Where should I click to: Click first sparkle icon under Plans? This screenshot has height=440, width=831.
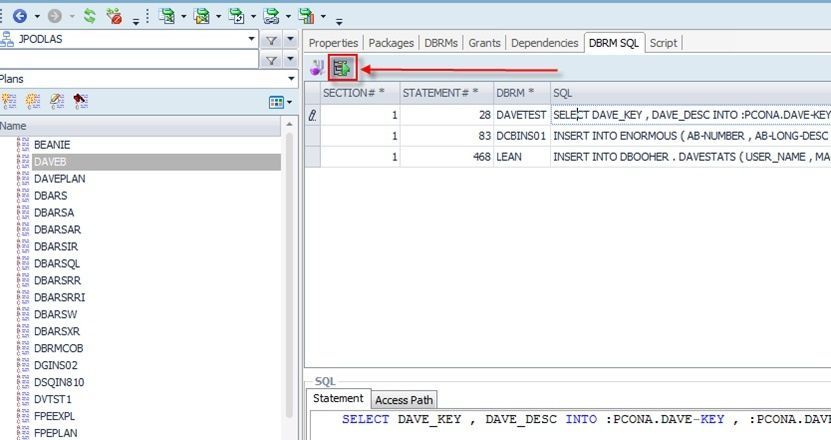(x=9, y=101)
